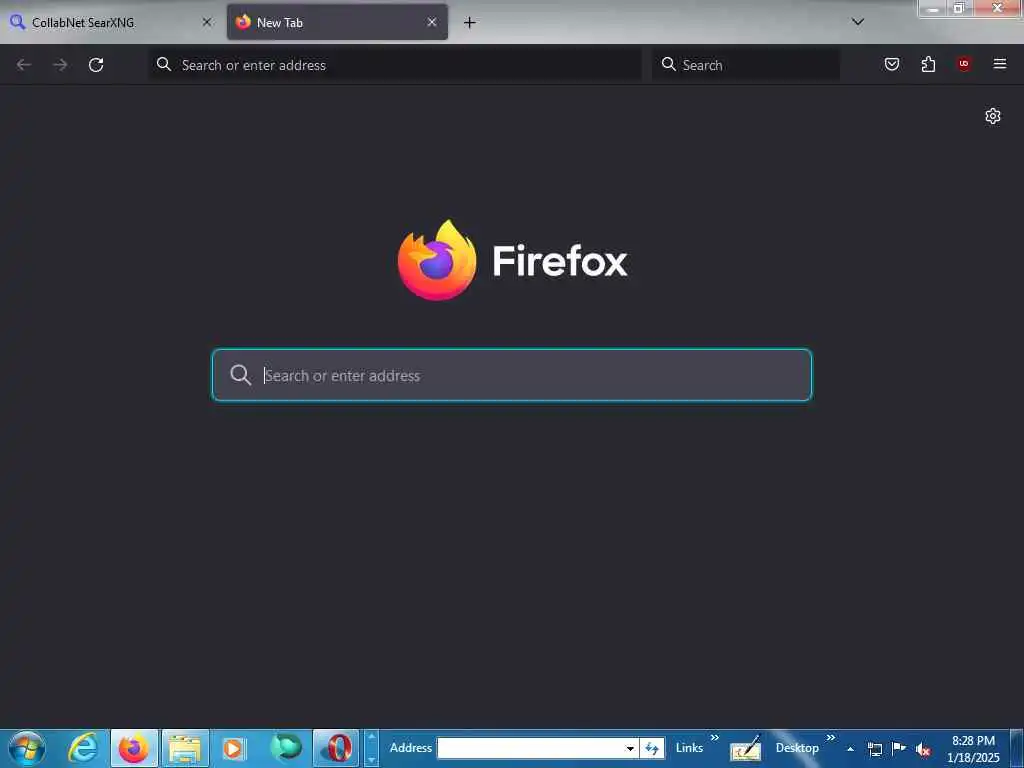The image size is (1024, 768).
Task: Click the Firefox taskbar button
Action: coord(135,748)
